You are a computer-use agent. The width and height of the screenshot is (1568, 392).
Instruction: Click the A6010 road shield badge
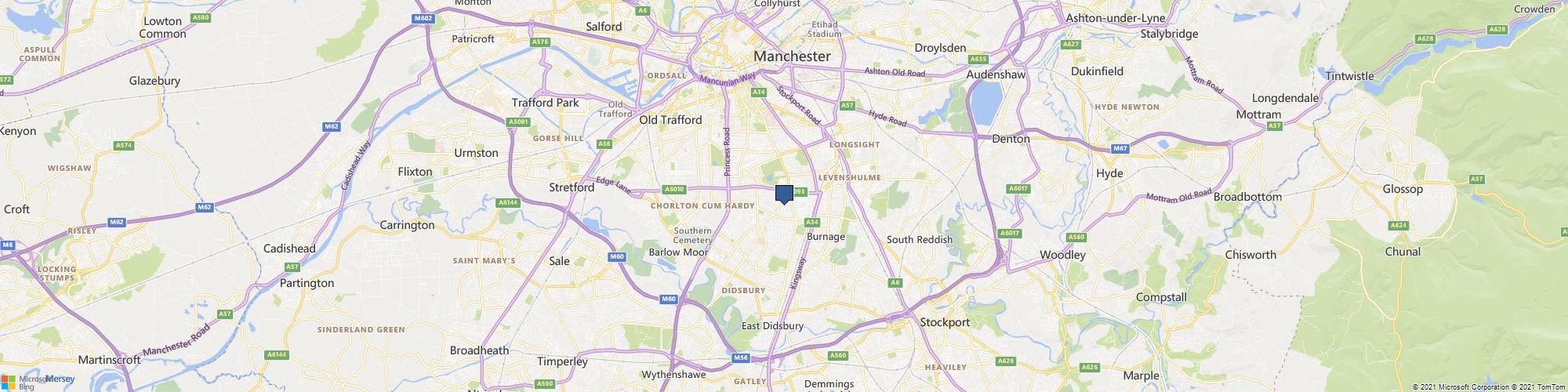pos(674,189)
